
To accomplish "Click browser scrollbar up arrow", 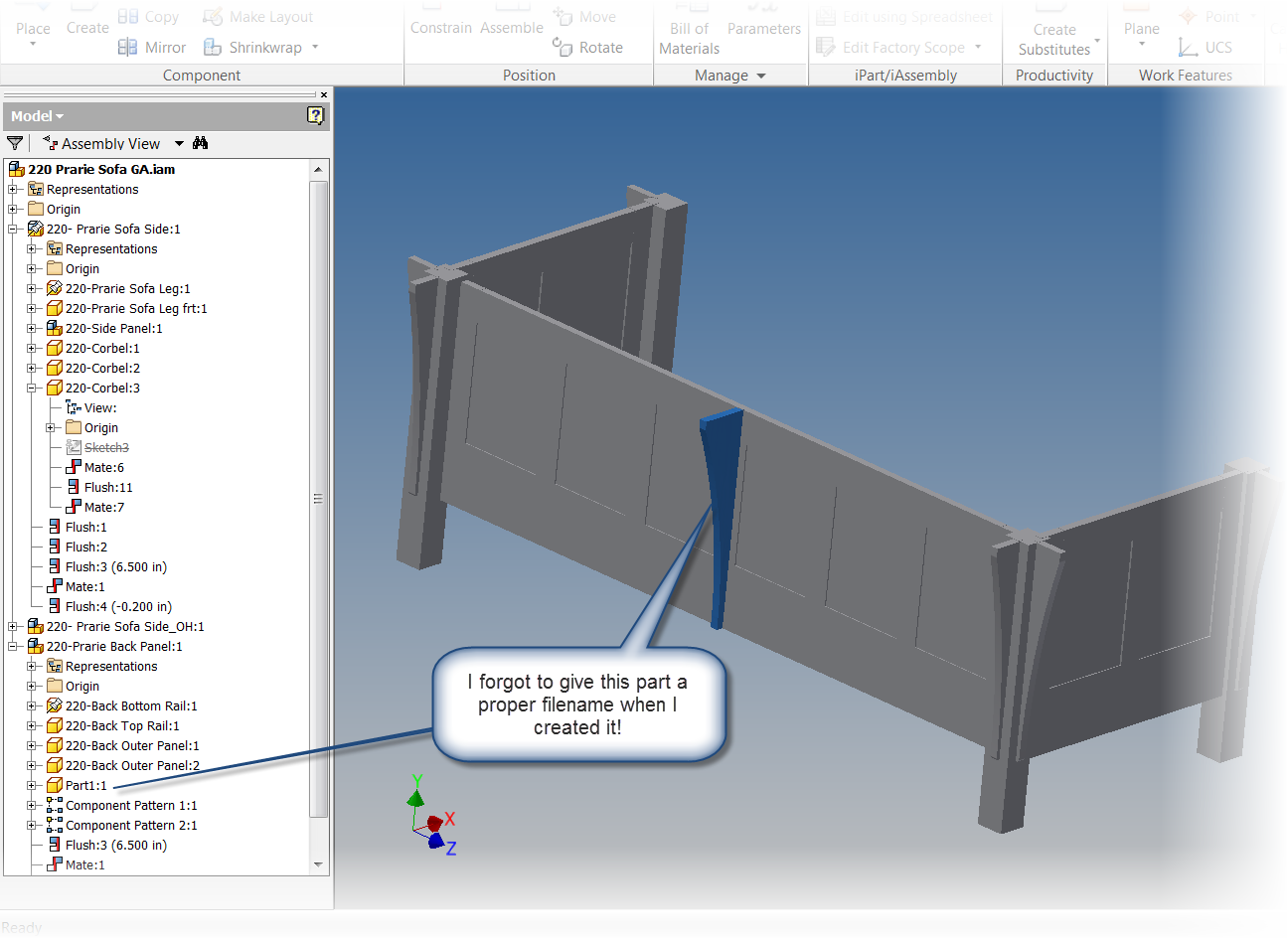I will tap(319, 170).
